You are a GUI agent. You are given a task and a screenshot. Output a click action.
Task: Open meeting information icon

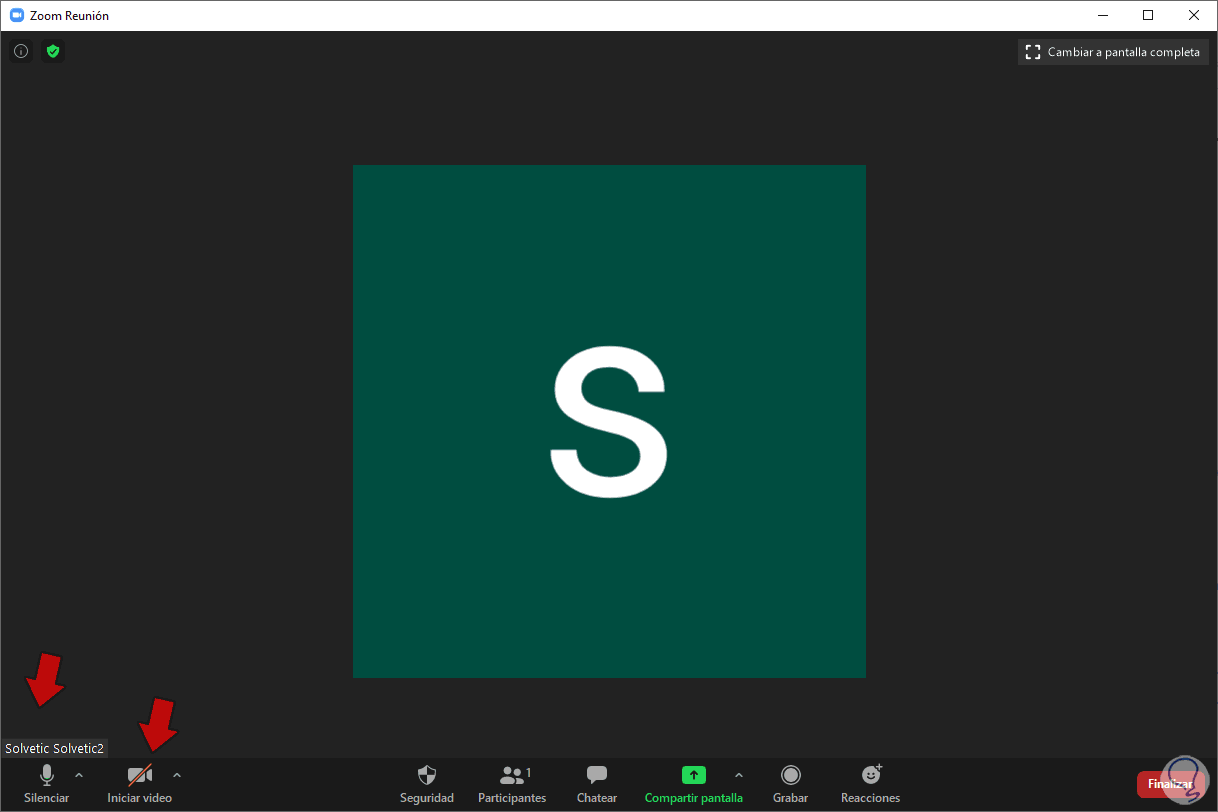pos(21,51)
